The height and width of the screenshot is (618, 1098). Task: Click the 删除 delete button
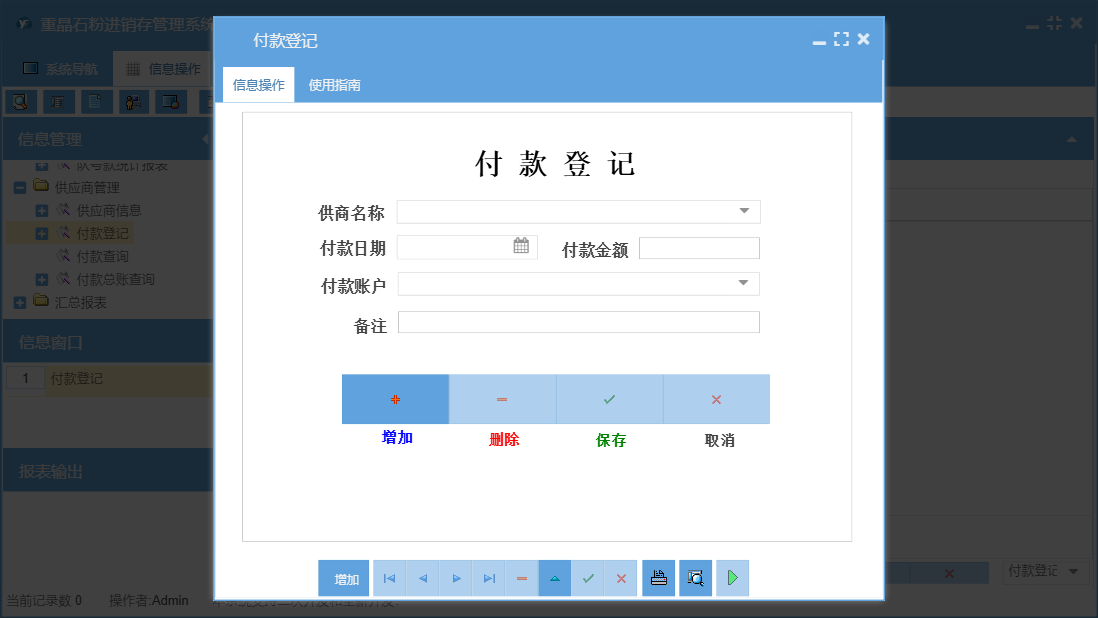click(x=502, y=399)
